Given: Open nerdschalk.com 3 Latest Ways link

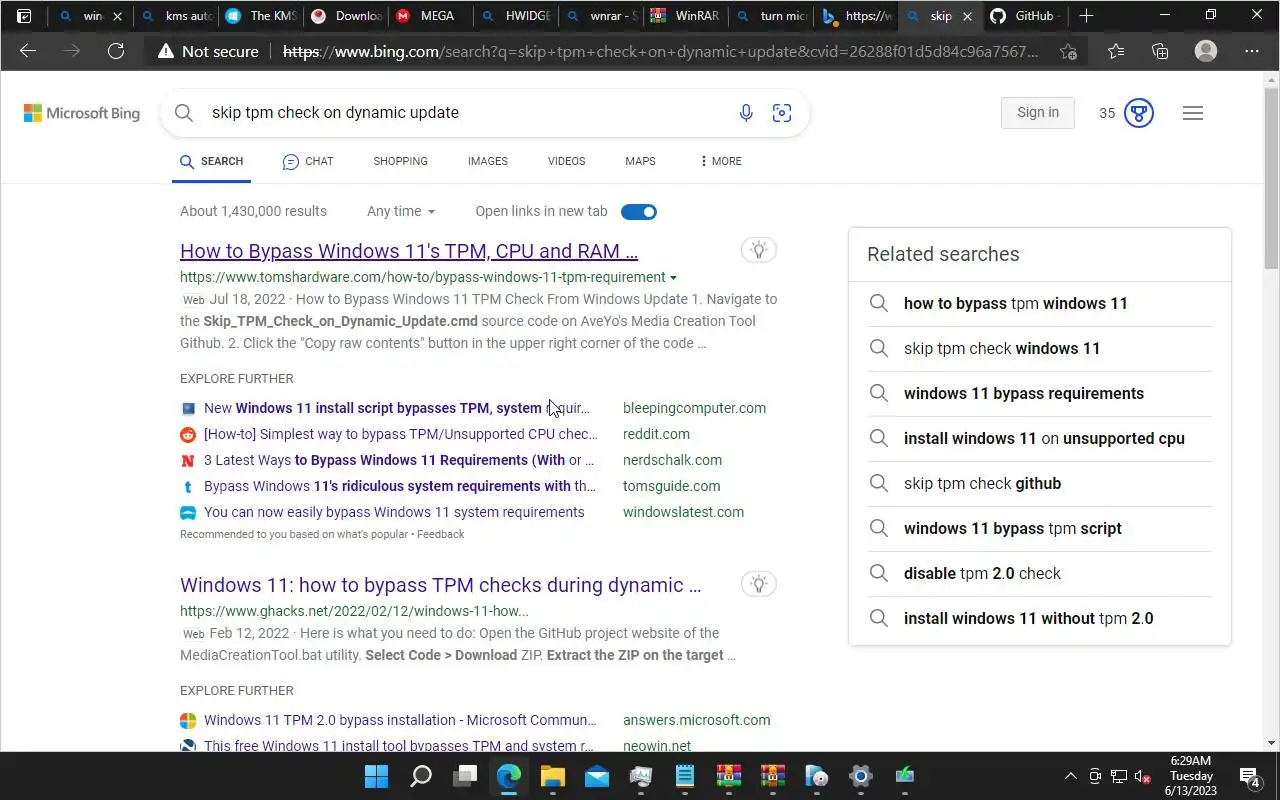Looking at the screenshot, I should click(x=399, y=460).
